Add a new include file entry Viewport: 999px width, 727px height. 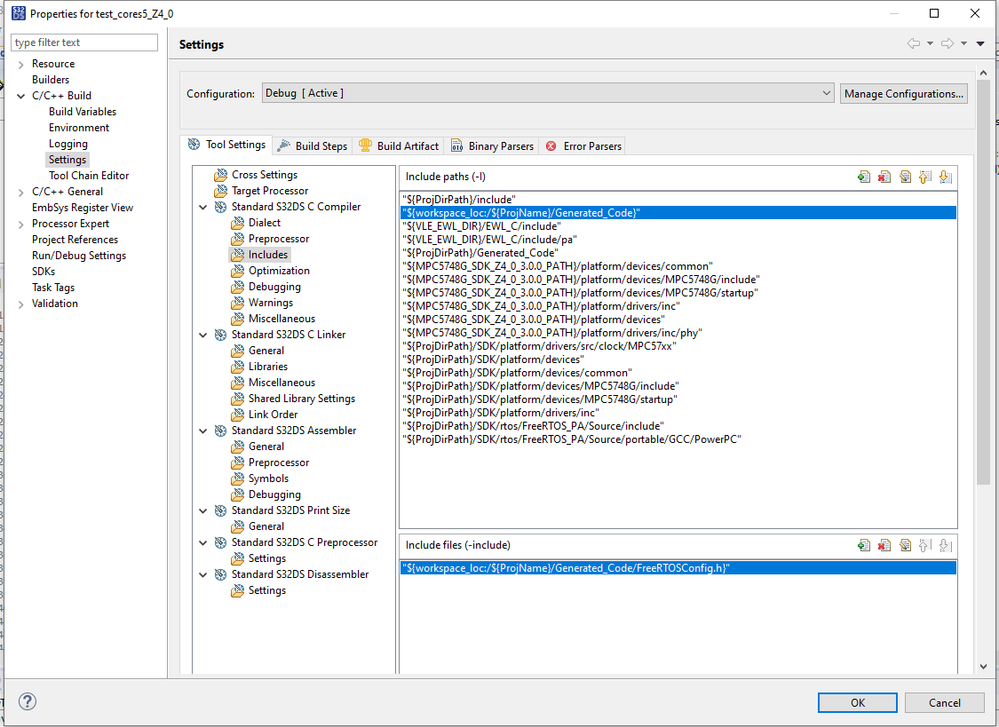click(864, 545)
